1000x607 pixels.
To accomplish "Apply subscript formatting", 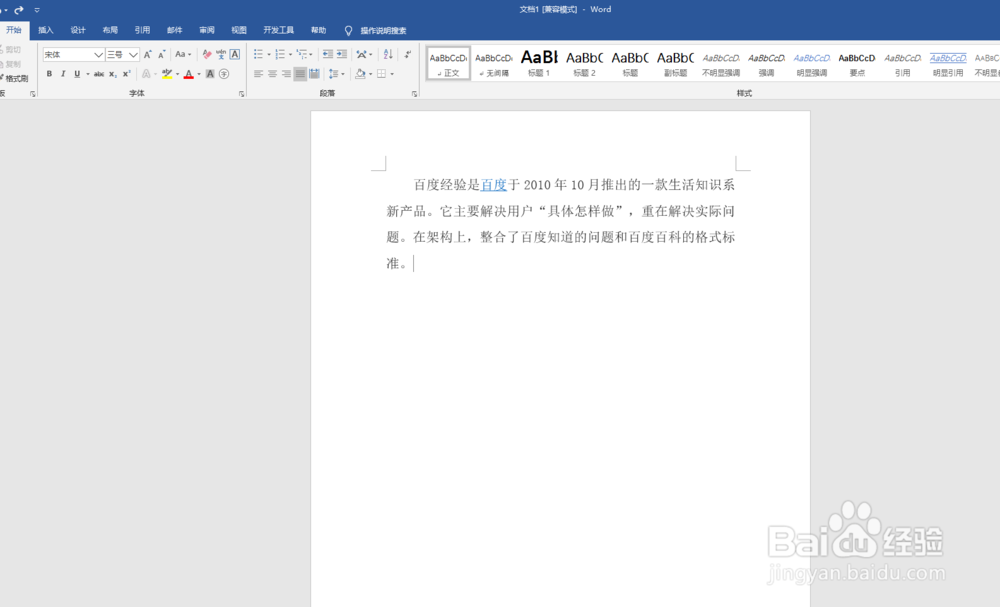I will click(x=113, y=74).
